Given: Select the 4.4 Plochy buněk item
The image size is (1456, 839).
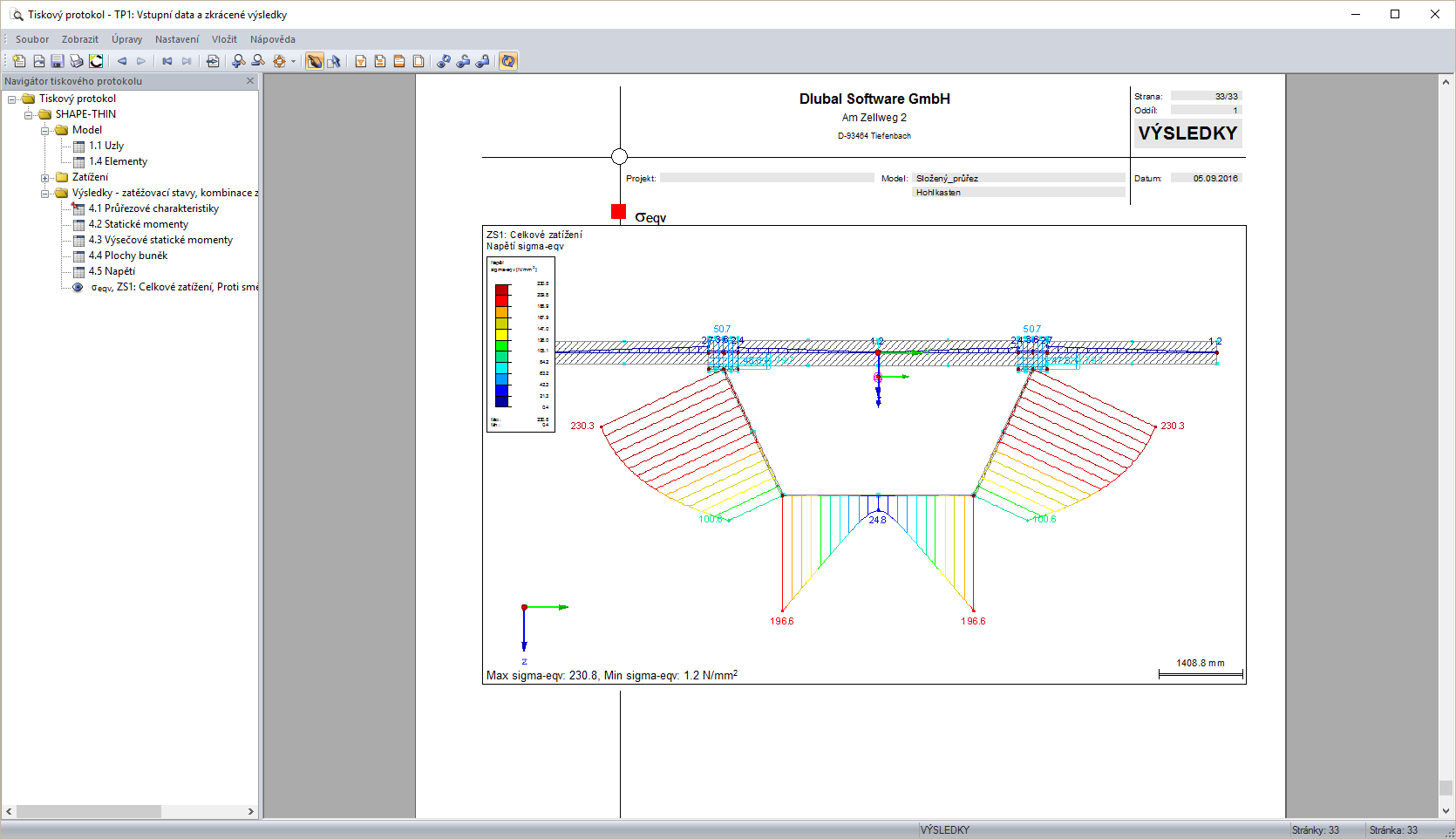Looking at the screenshot, I should (128, 256).
